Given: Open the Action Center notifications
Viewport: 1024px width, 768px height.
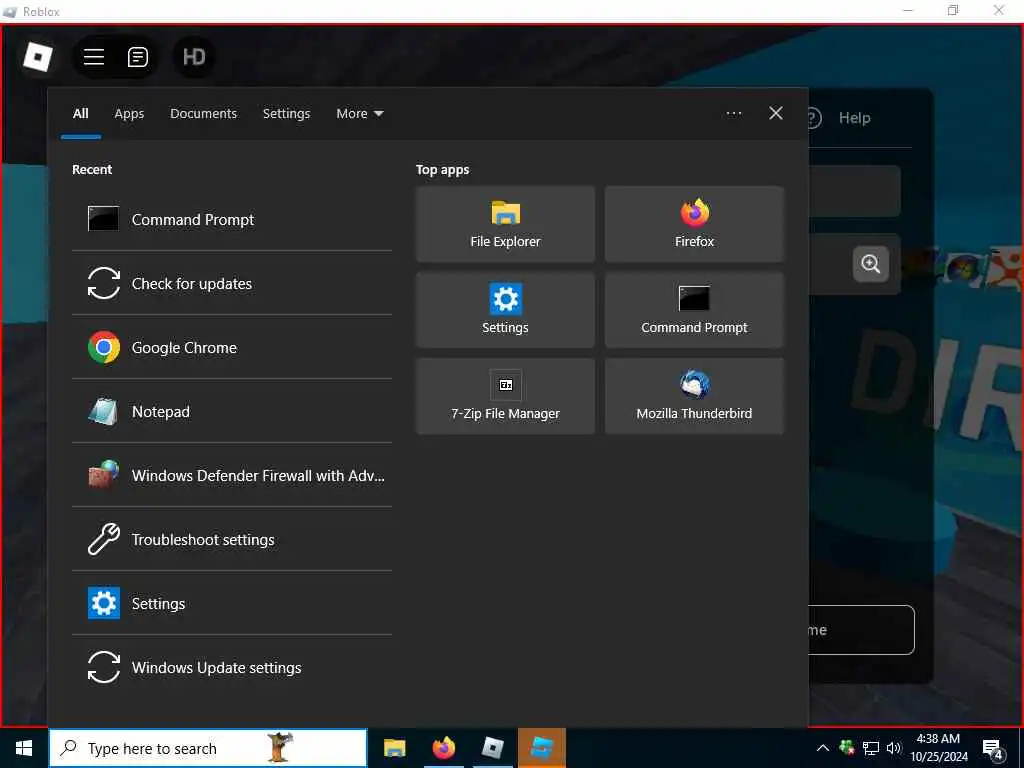Looking at the screenshot, I should point(993,749).
